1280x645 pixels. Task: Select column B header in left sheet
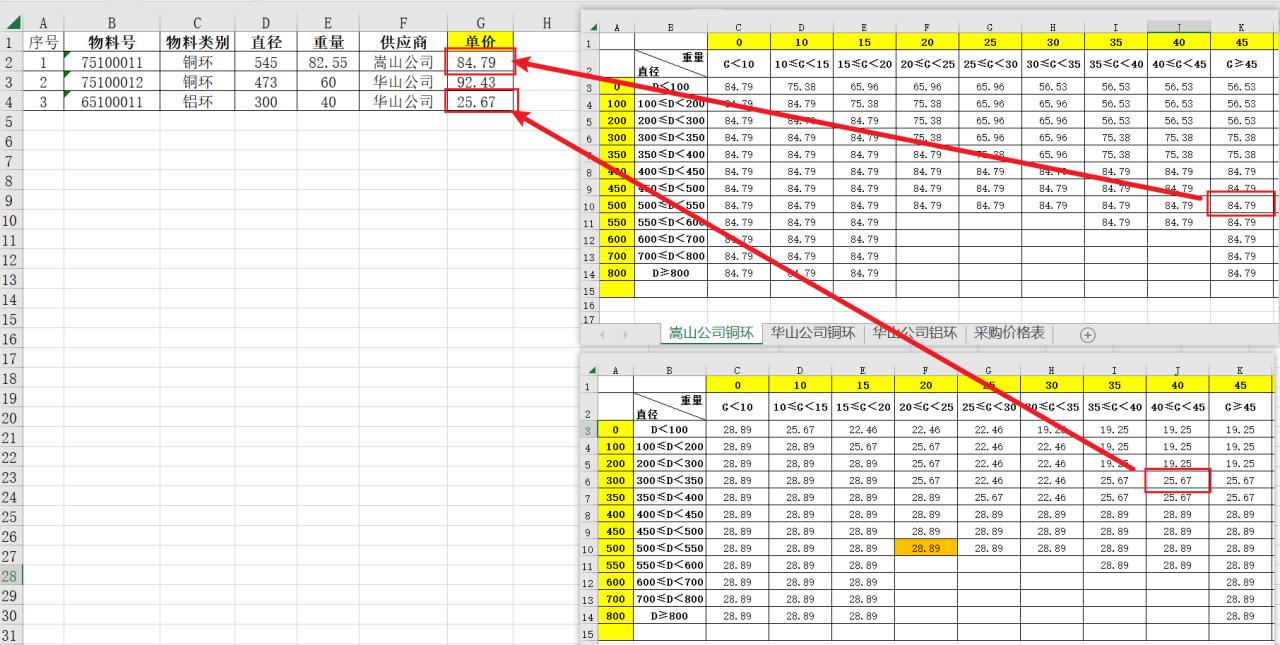coord(111,22)
